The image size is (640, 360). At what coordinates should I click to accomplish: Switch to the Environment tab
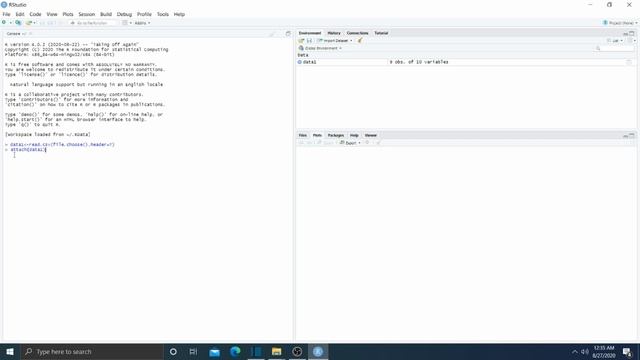[x=310, y=33]
